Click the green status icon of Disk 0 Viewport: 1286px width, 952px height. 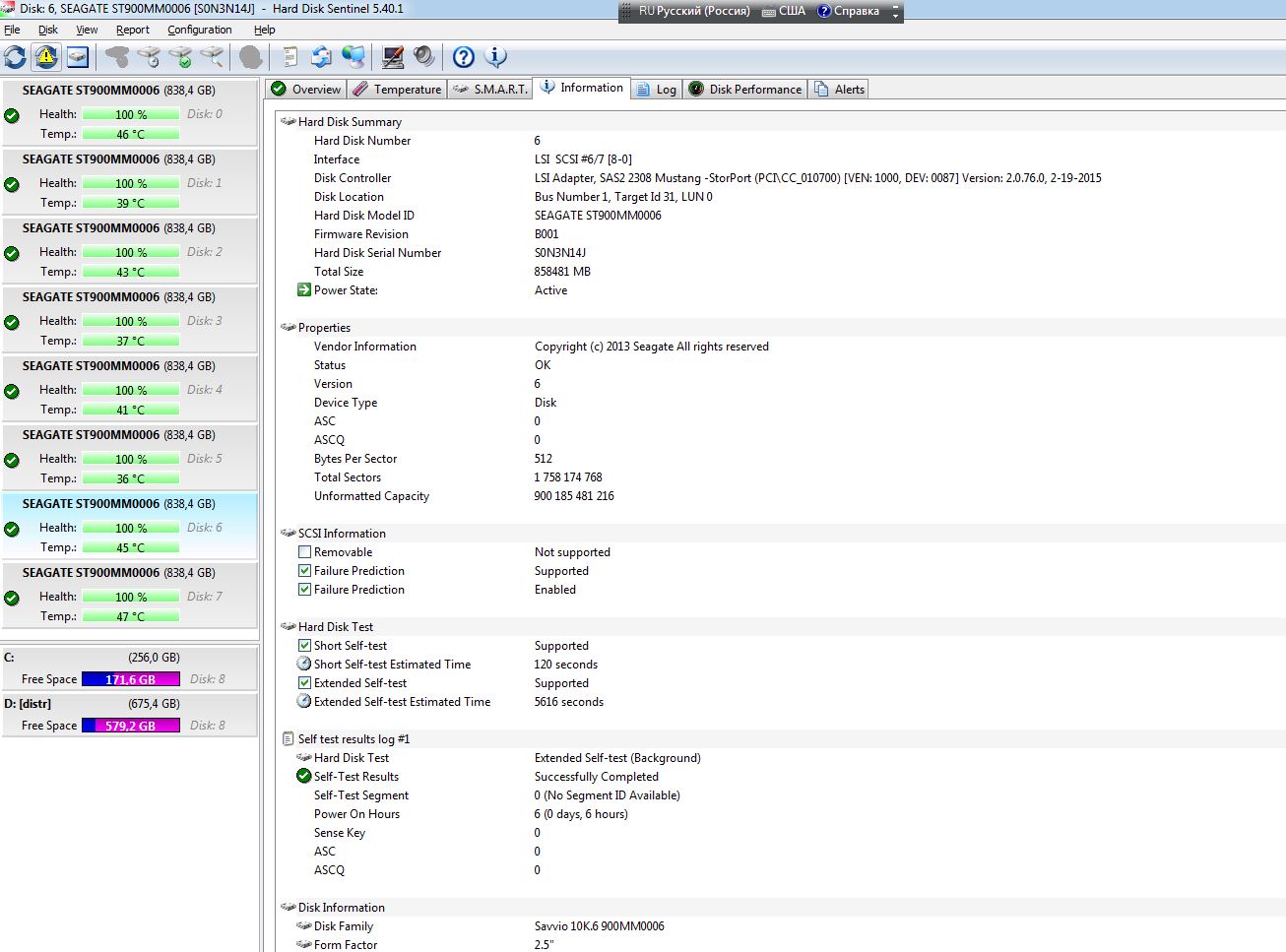(x=12, y=115)
